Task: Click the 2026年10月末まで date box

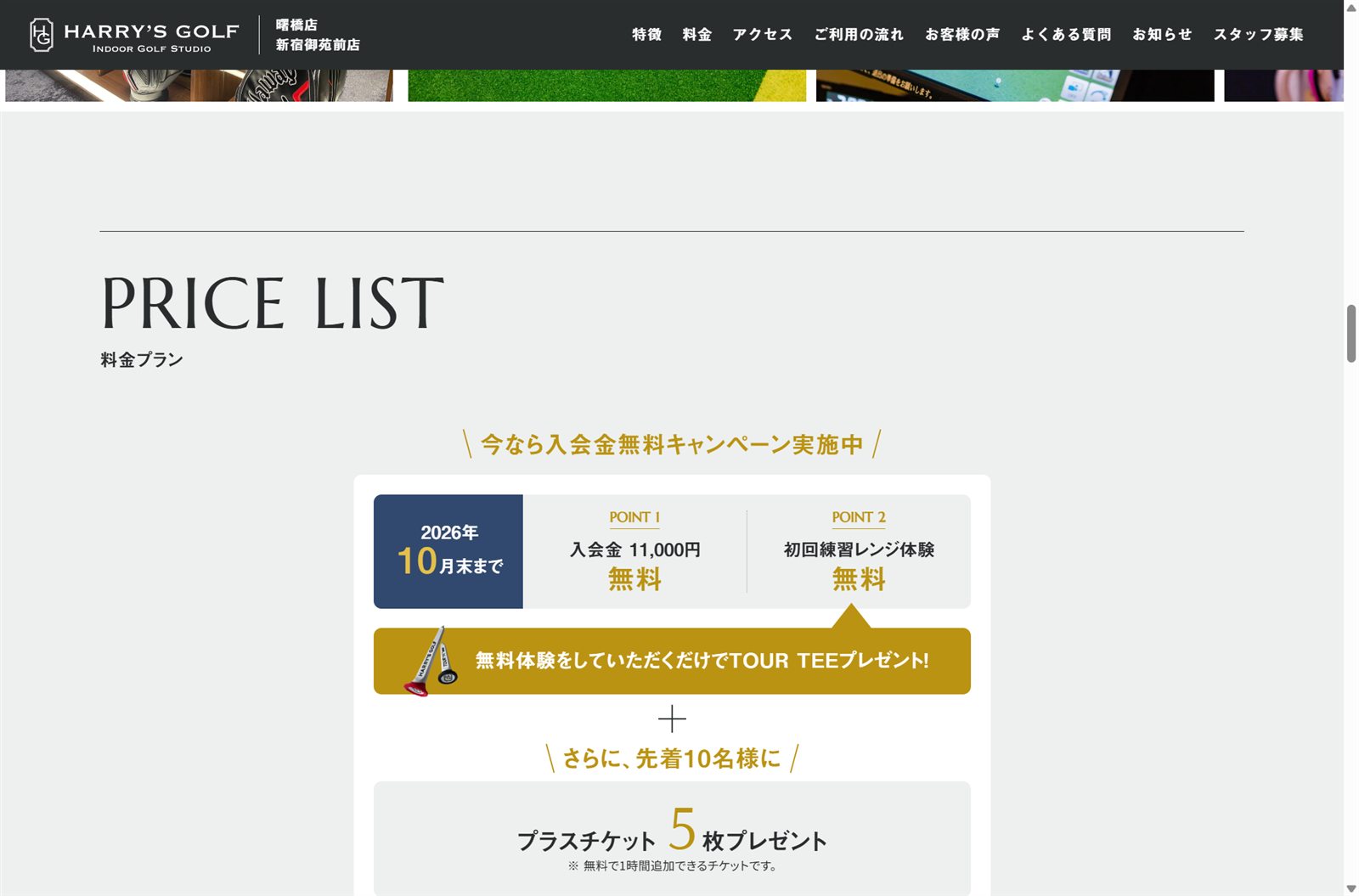Action: click(448, 551)
